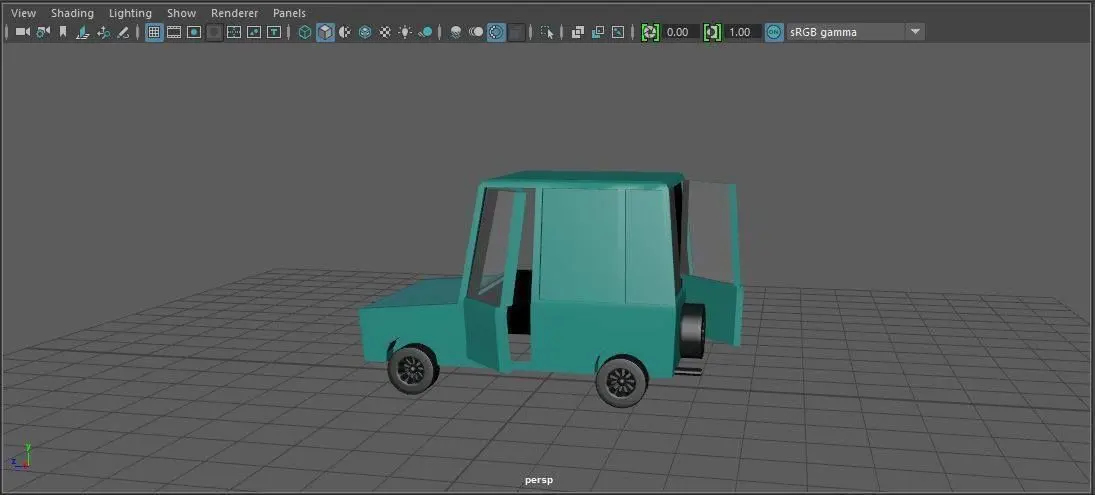Viewport: 1095px width, 495px height.
Task: Click the X-Ray Active Components icon
Action: click(x=598, y=32)
